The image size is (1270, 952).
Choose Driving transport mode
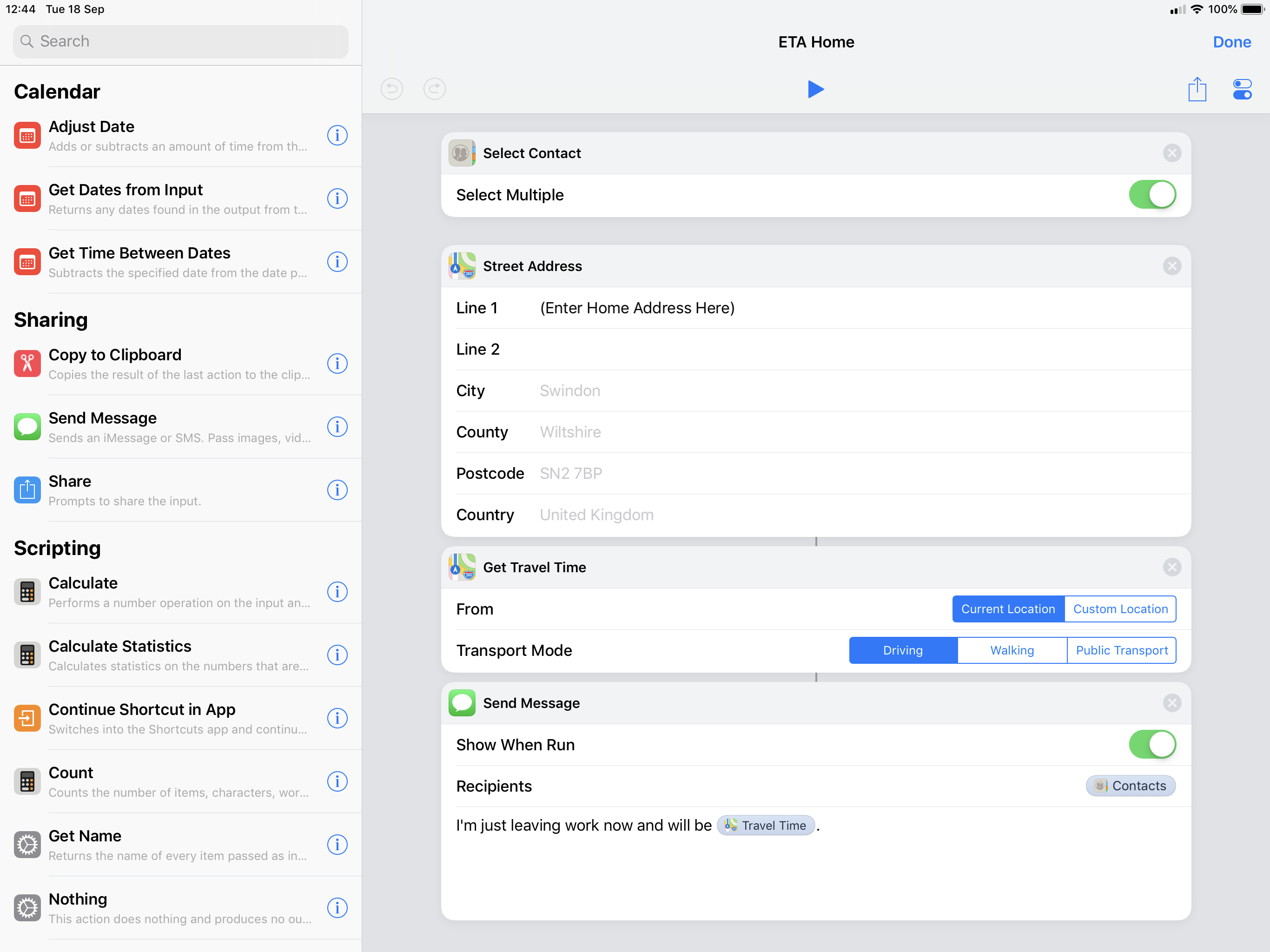(903, 651)
